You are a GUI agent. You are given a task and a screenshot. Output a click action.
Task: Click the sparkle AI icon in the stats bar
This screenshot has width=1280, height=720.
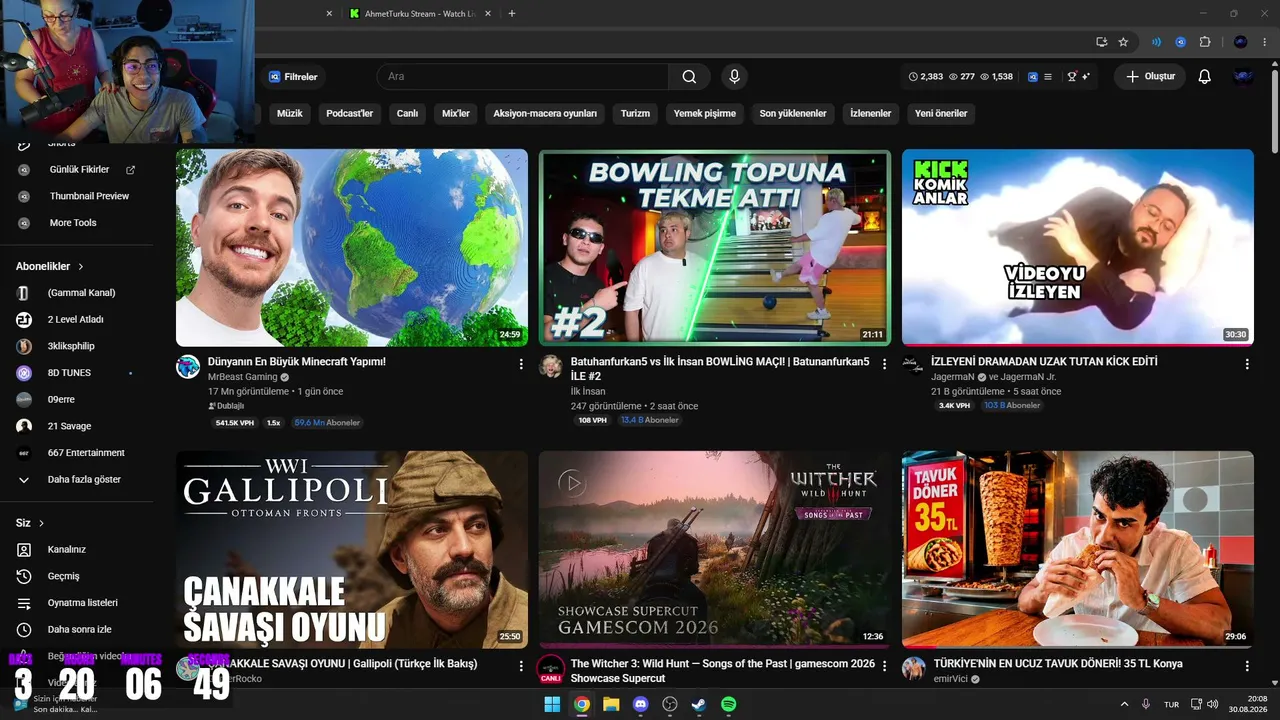point(1086,77)
